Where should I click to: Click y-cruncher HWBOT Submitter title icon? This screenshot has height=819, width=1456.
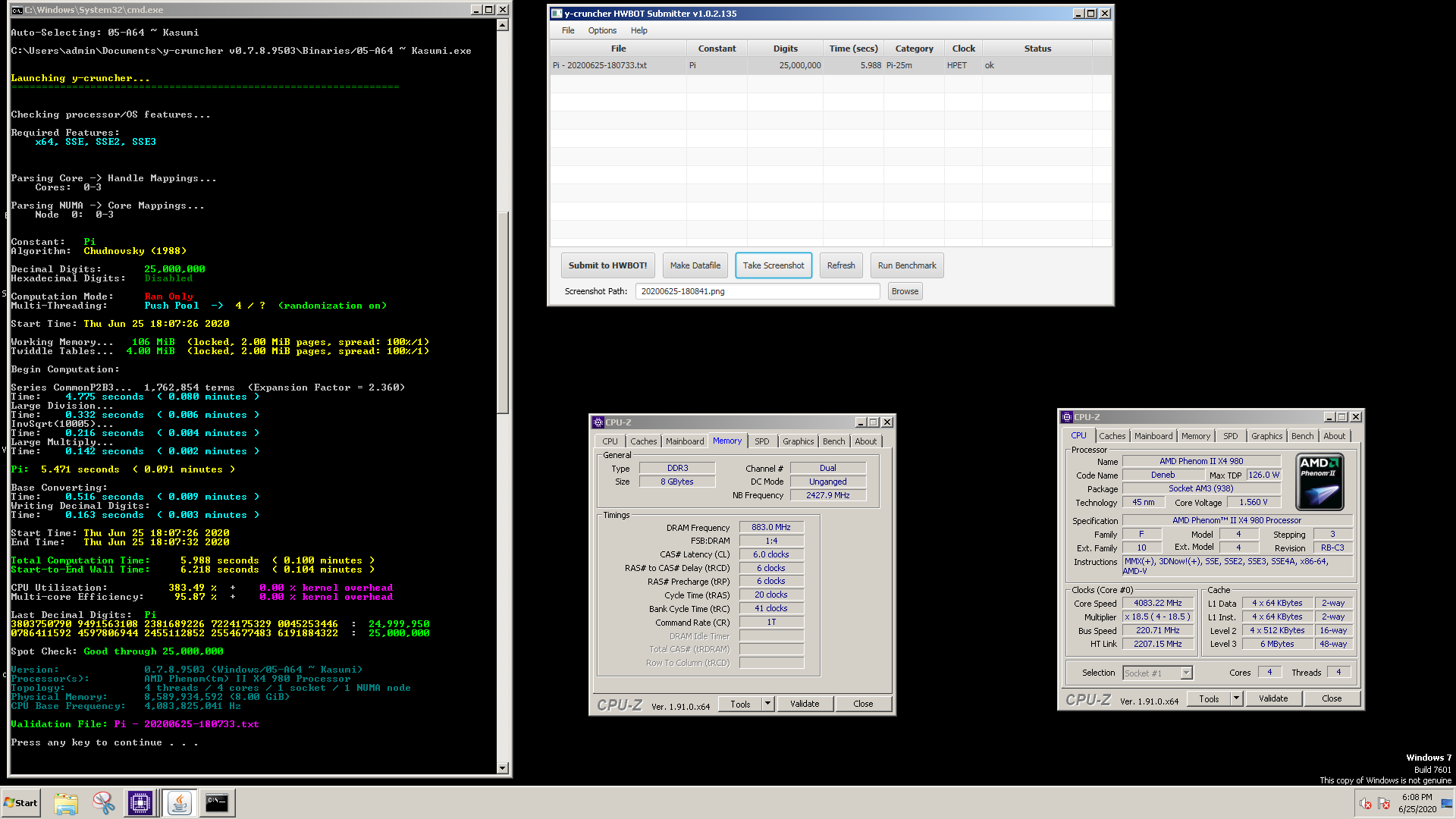point(557,14)
